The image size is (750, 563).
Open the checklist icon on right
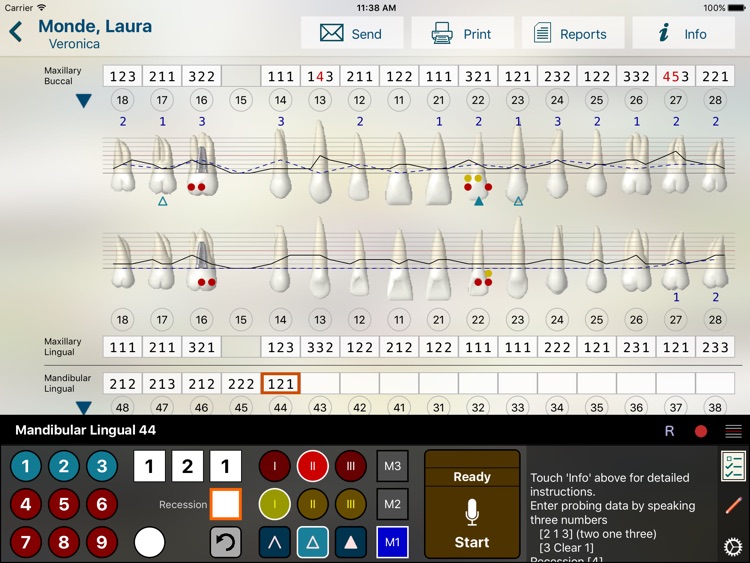coord(733,466)
